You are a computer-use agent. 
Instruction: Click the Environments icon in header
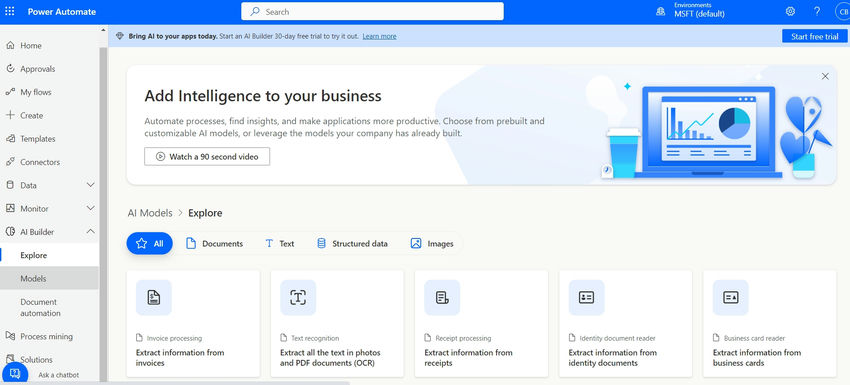pos(660,11)
